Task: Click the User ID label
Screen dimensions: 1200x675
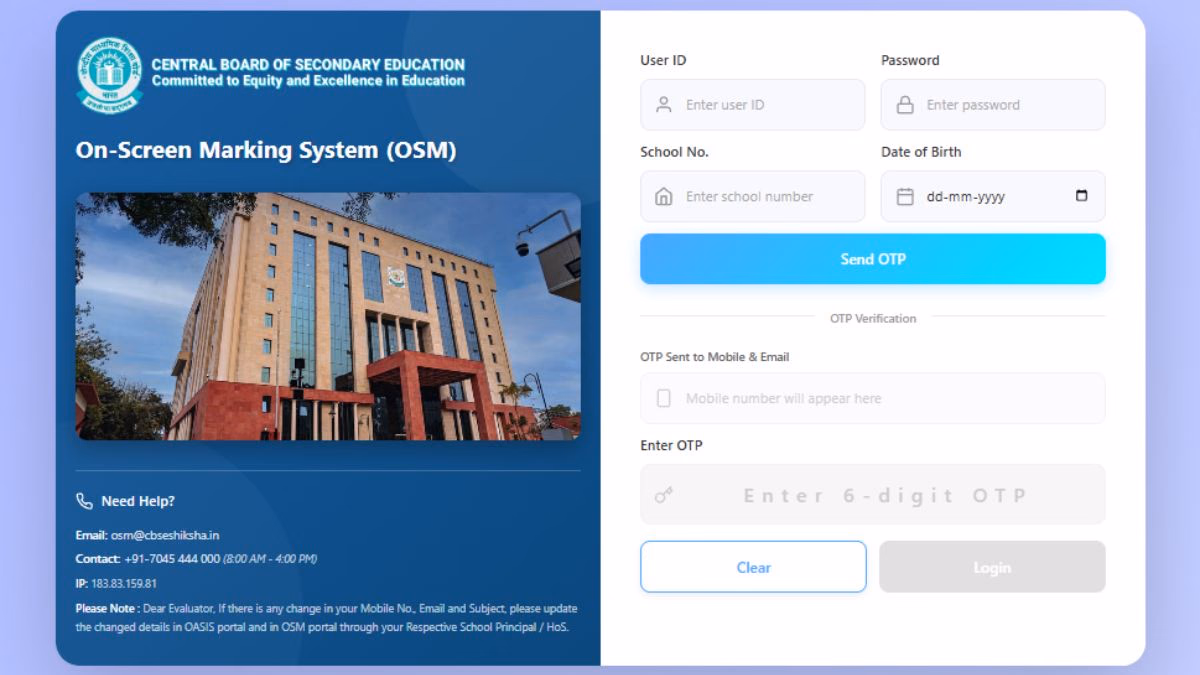Action: coord(663,60)
